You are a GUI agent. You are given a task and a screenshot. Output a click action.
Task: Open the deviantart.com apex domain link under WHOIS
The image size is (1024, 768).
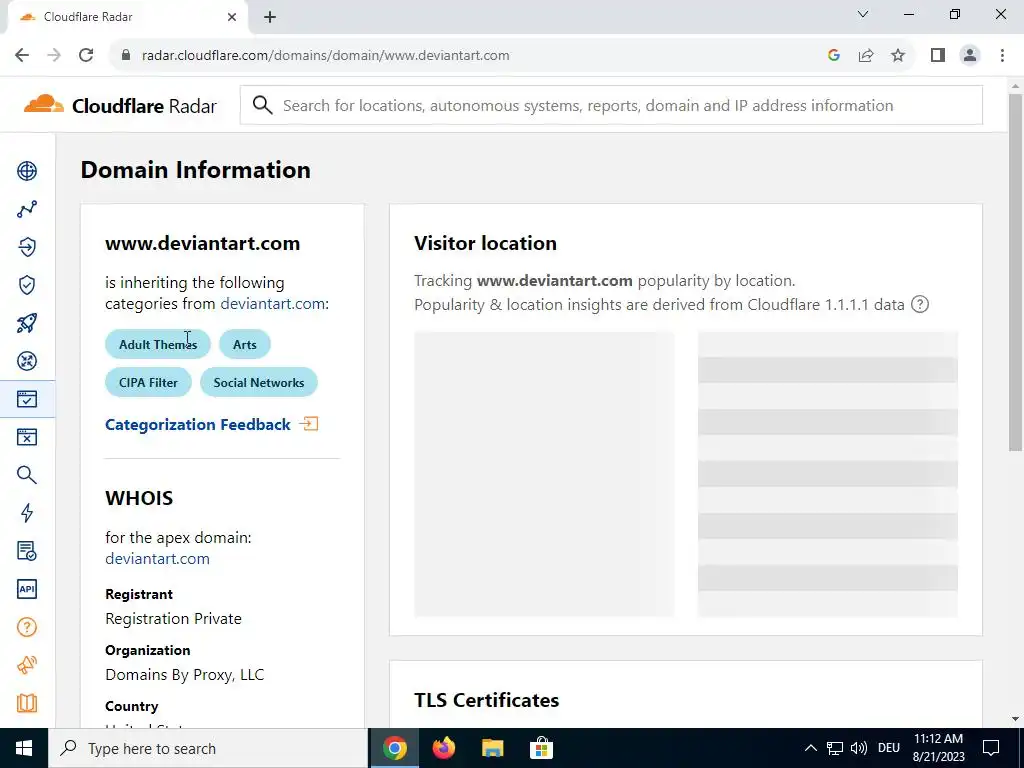coord(157,558)
